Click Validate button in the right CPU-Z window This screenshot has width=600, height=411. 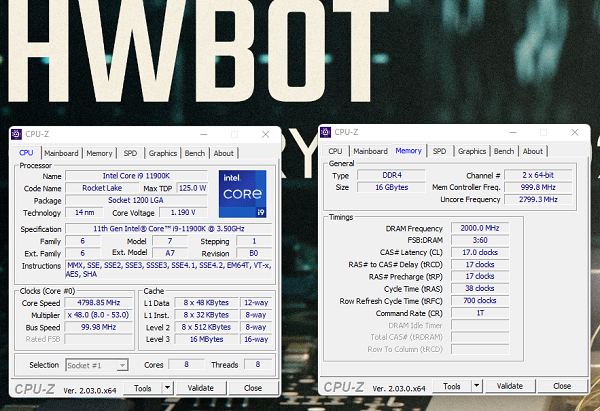tap(510, 386)
